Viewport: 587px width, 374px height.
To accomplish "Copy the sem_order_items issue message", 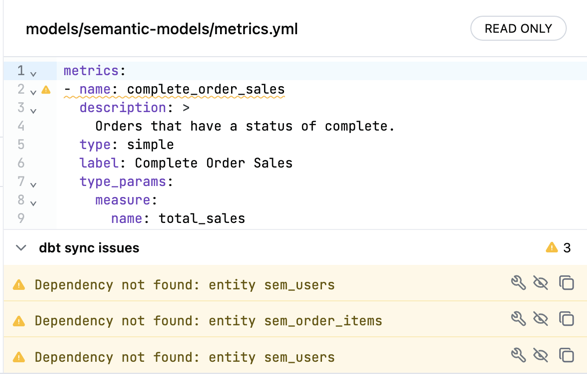I will point(566,319).
